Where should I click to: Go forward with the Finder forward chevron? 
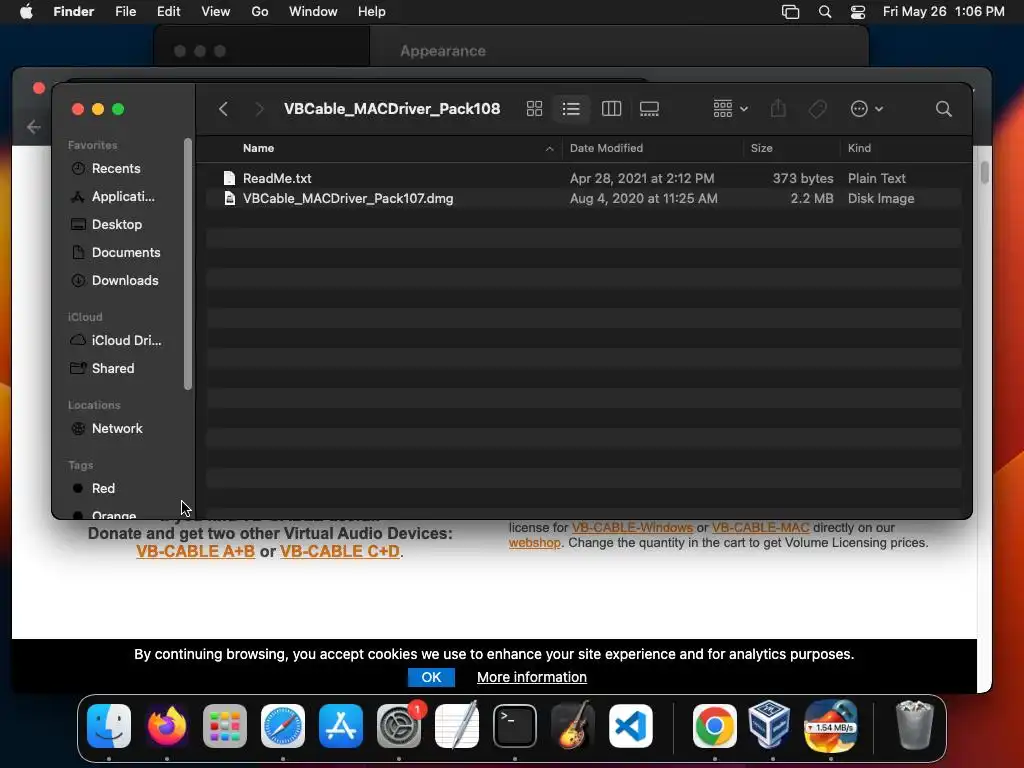(259, 109)
